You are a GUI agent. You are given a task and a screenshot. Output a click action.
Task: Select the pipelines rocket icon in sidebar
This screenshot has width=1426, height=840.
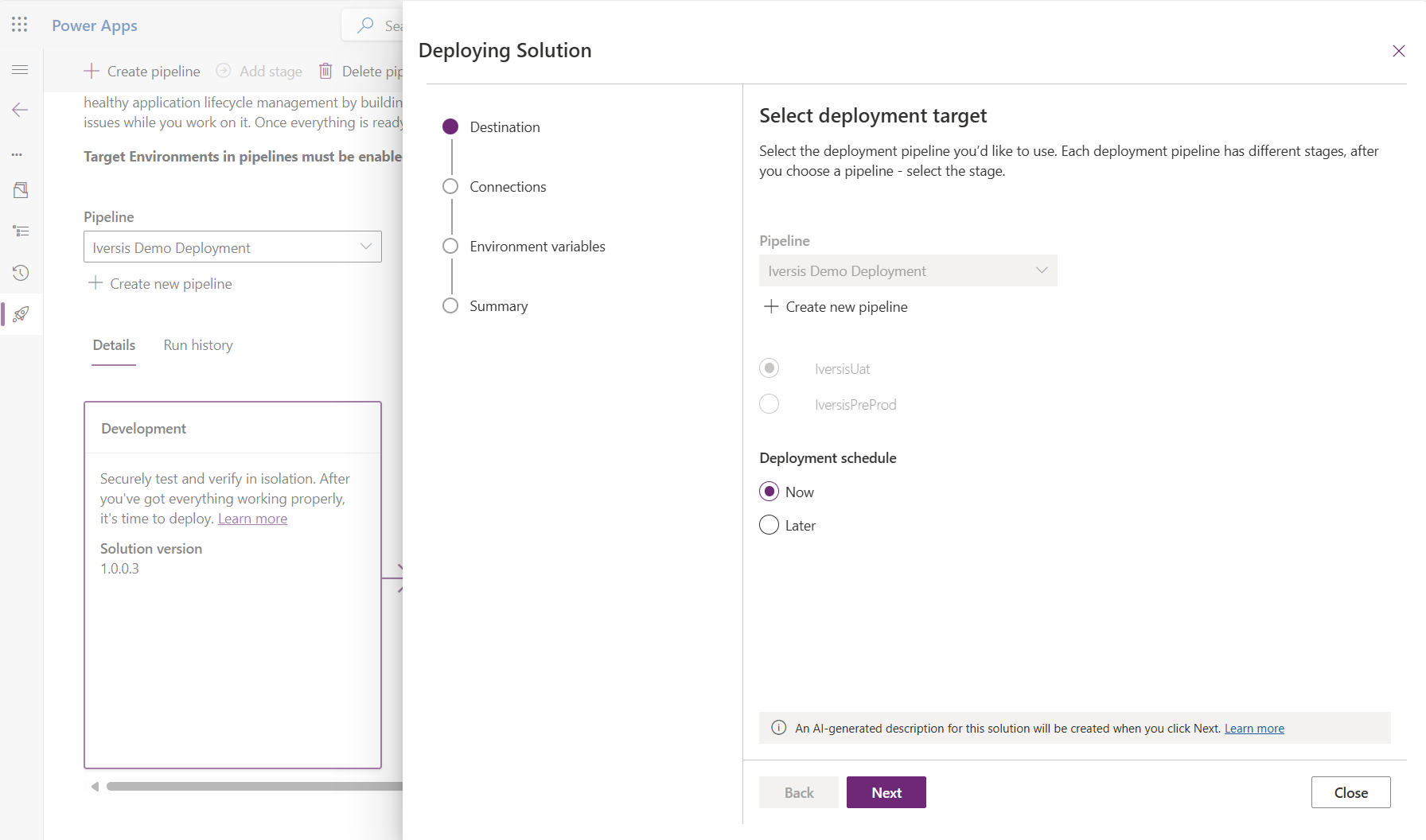21,314
